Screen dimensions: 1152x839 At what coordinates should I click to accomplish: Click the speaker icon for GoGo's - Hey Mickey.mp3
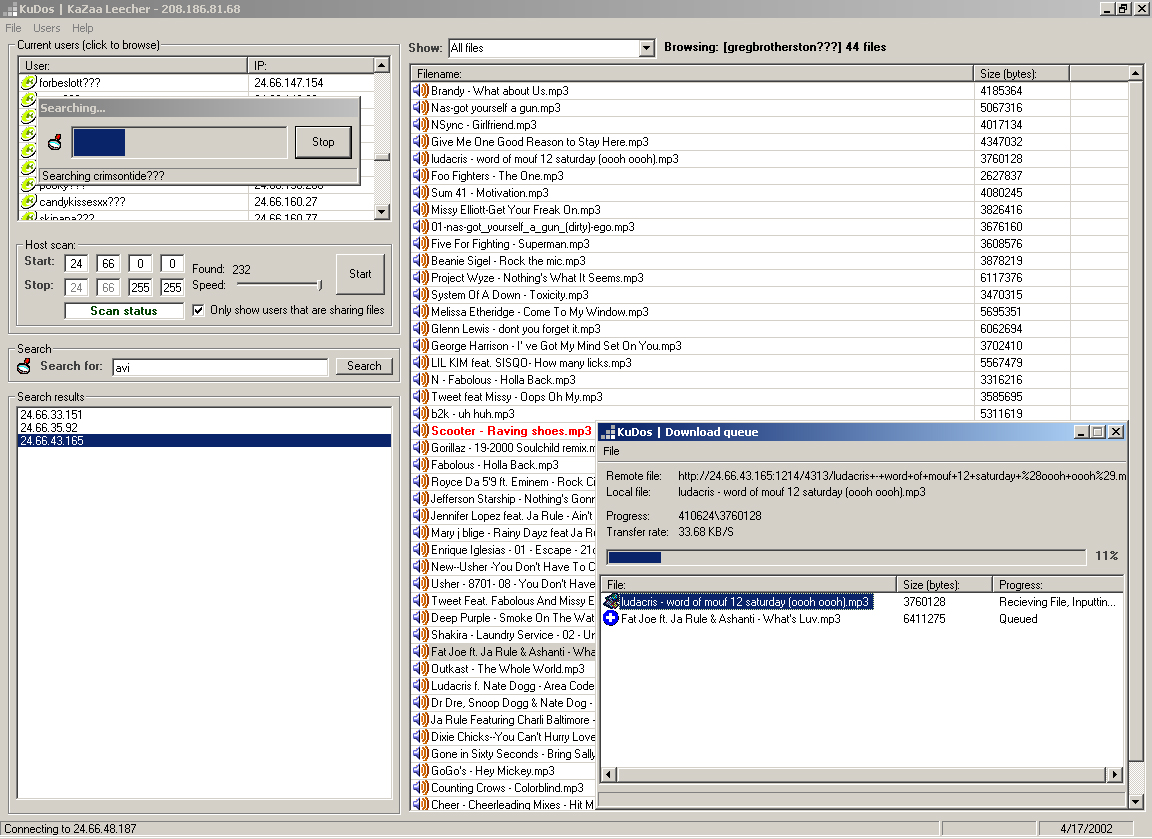click(x=420, y=771)
